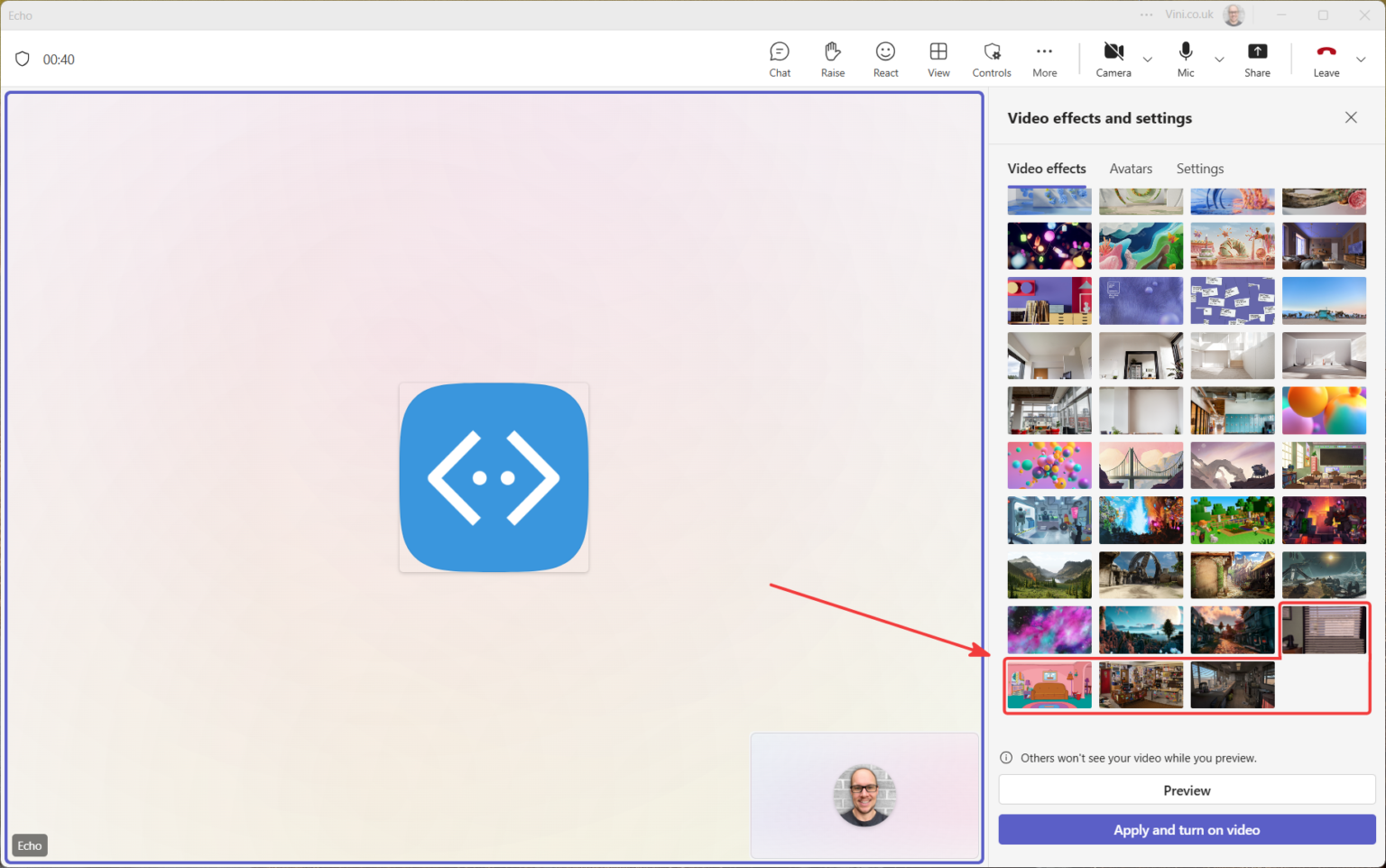
Task: Select the orange and blue spheres background
Action: (1324, 411)
